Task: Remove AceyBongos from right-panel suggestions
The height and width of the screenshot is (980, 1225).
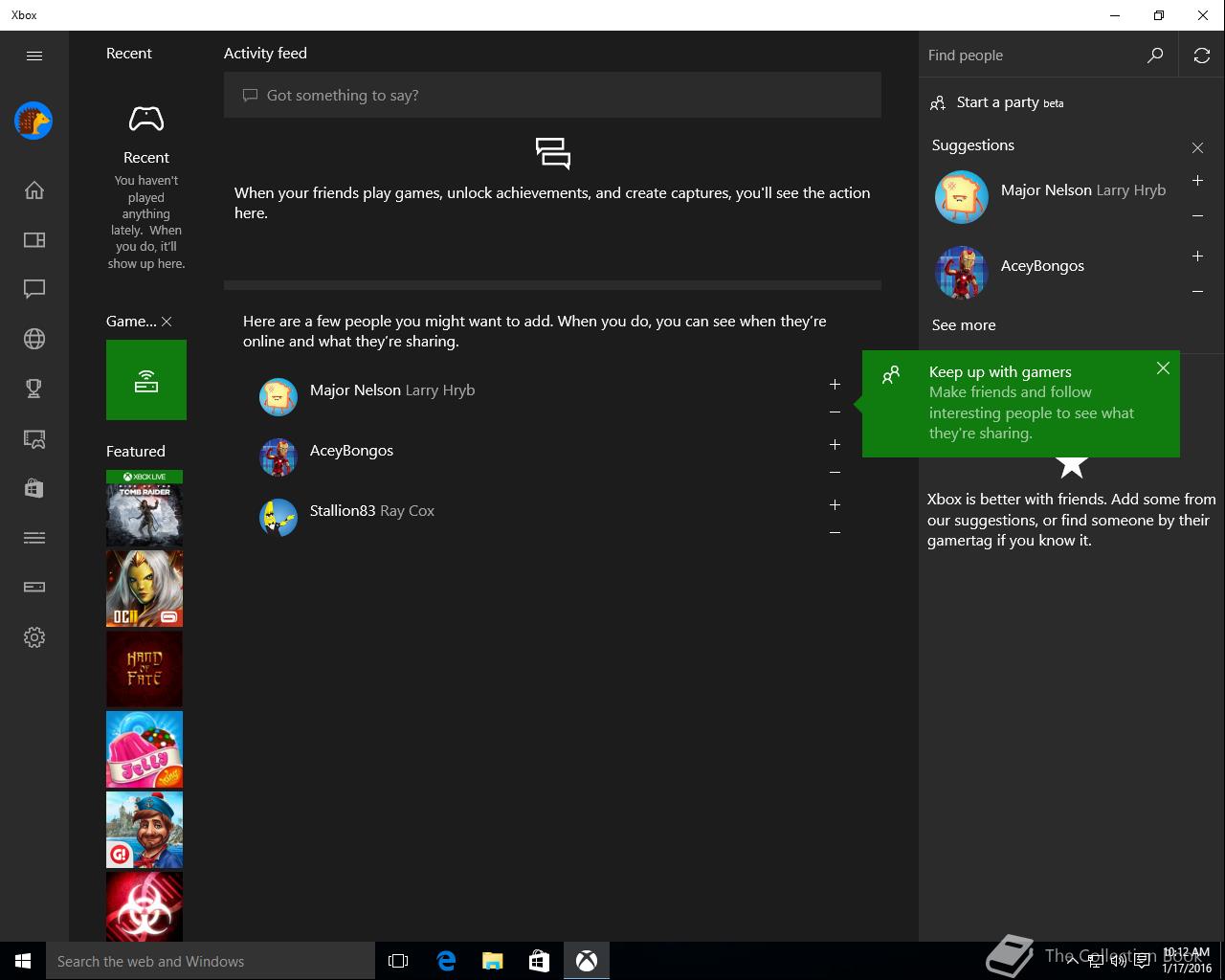Action: click(1197, 292)
